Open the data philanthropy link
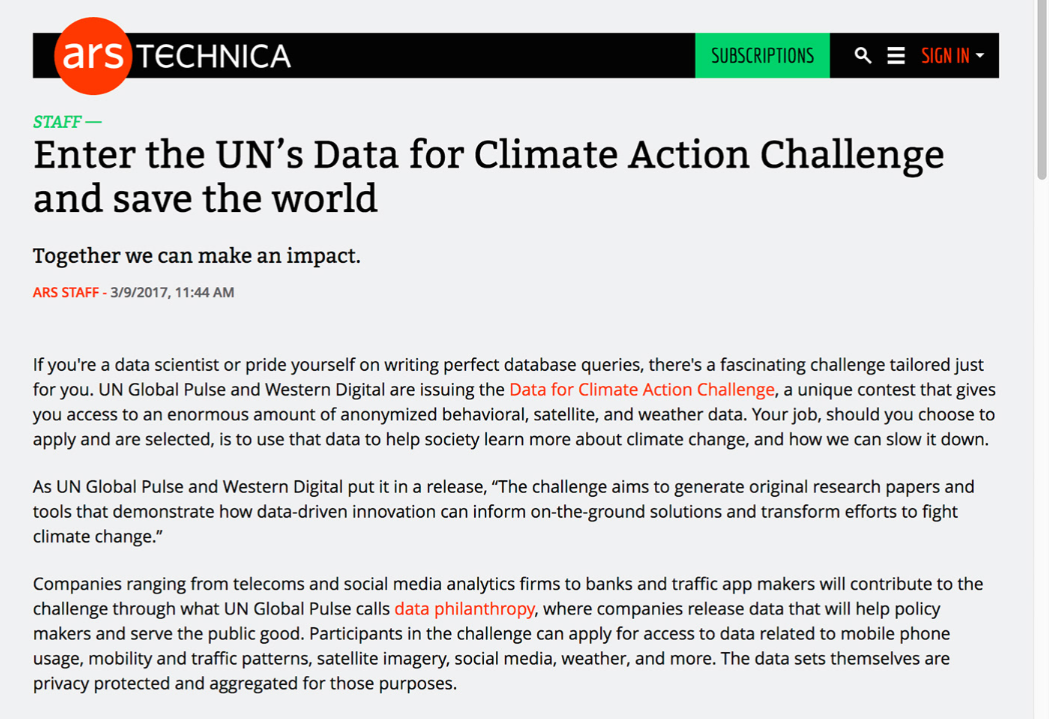This screenshot has height=719, width=1049. point(465,609)
